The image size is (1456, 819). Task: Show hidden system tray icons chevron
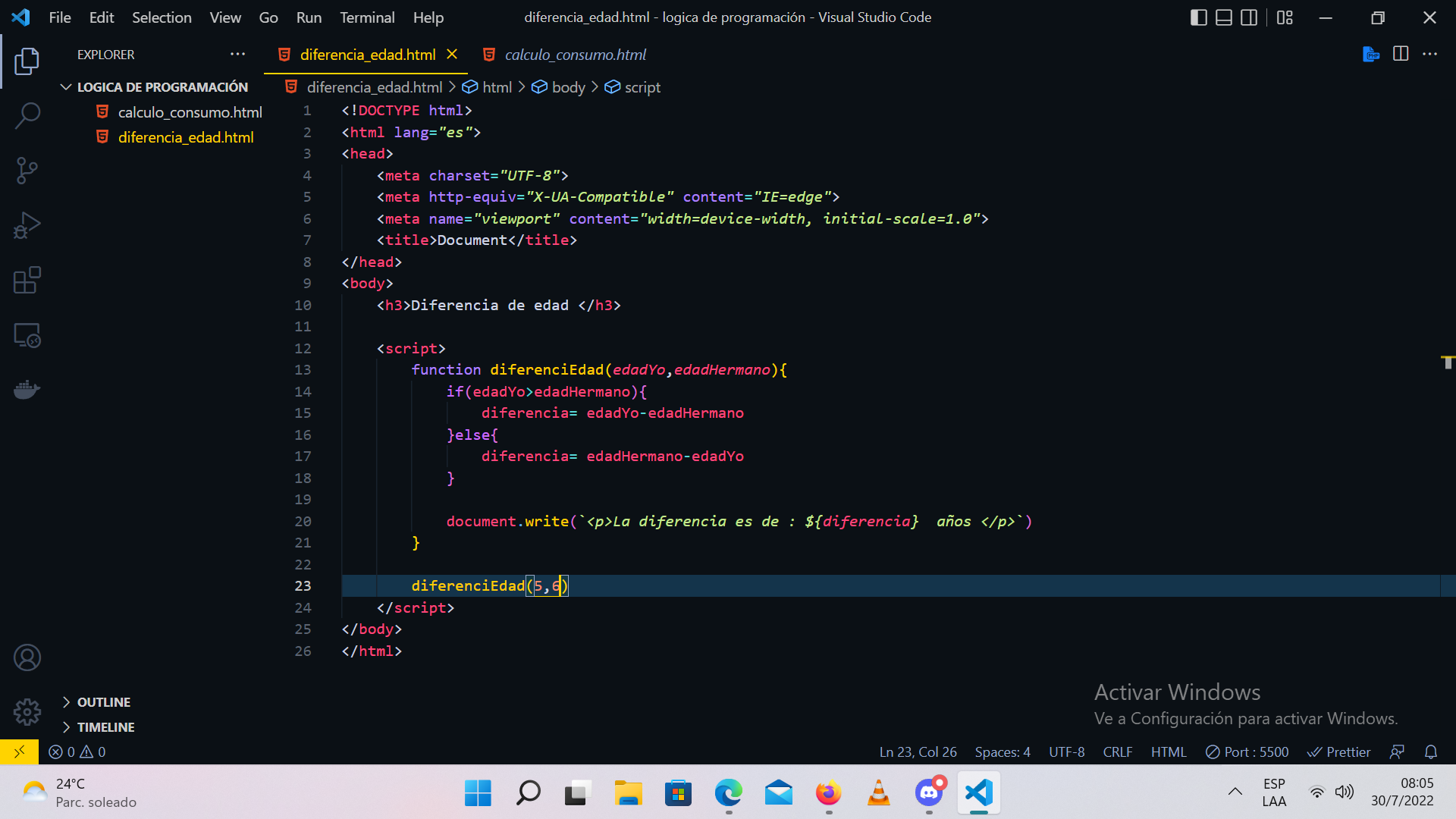[1235, 792]
